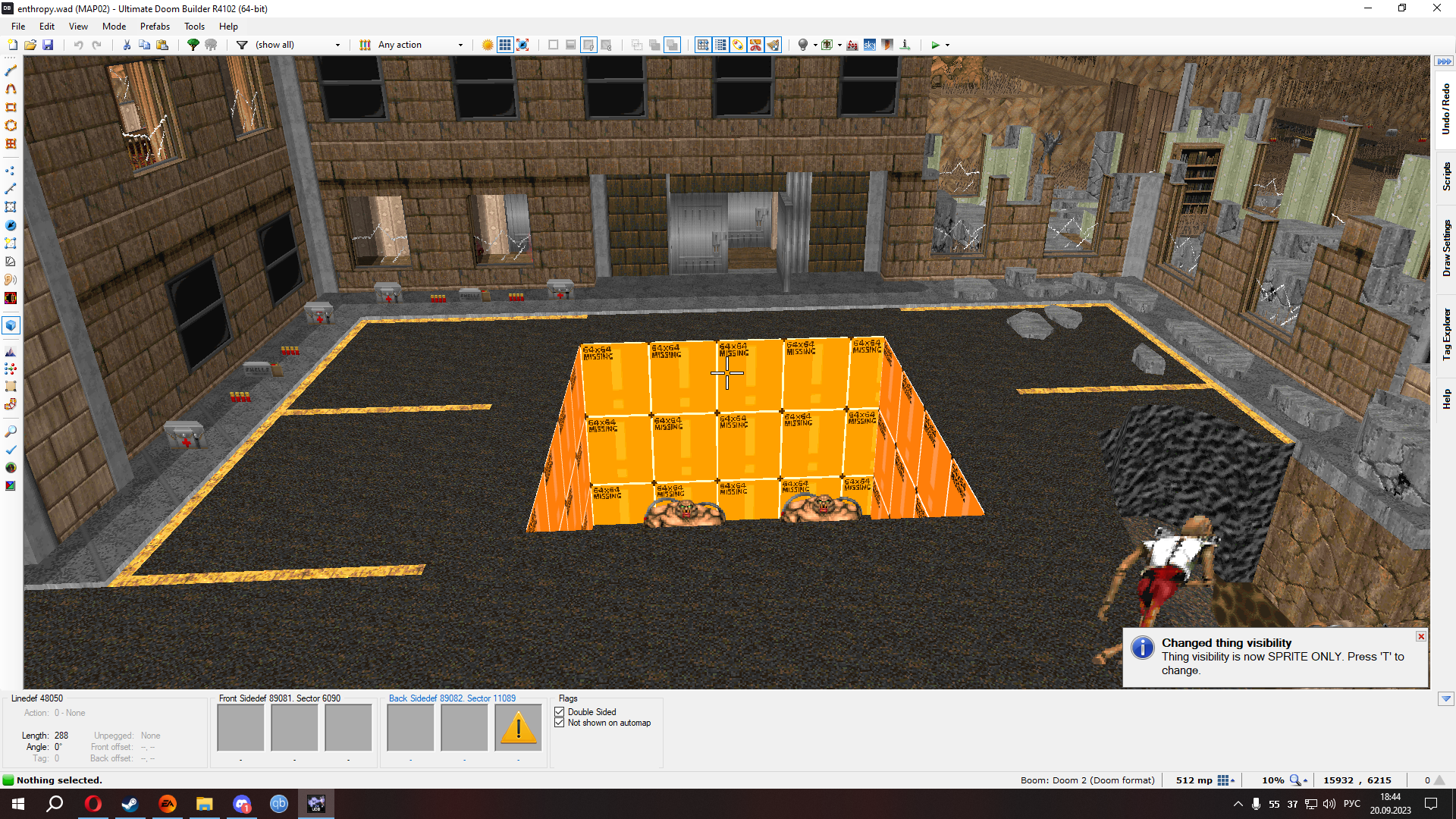
Task: Click the magnifier Find tool in left sidebar
Action: pyautogui.click(x=11, y=431)
